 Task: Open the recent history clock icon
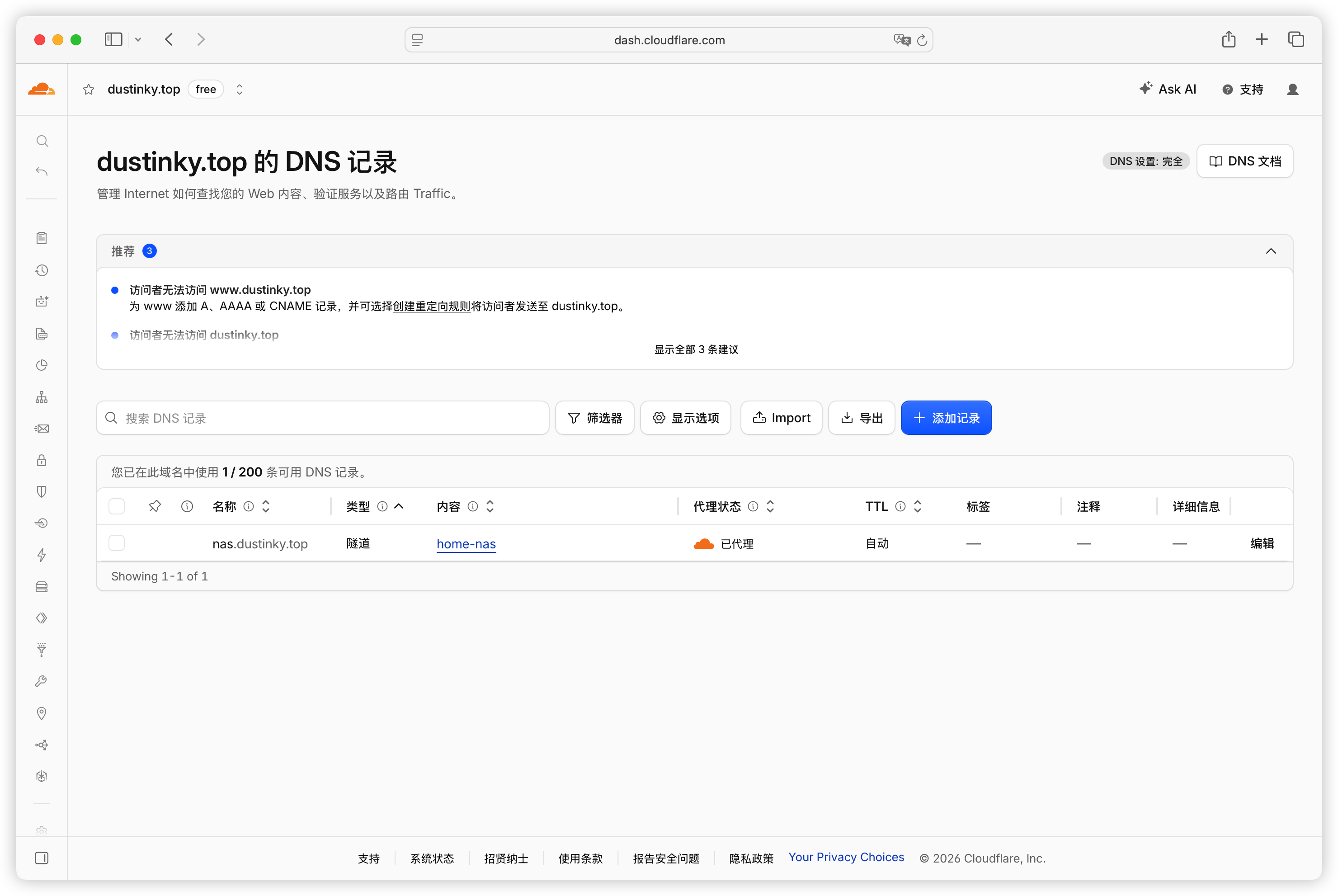click(x=42, y=270)
